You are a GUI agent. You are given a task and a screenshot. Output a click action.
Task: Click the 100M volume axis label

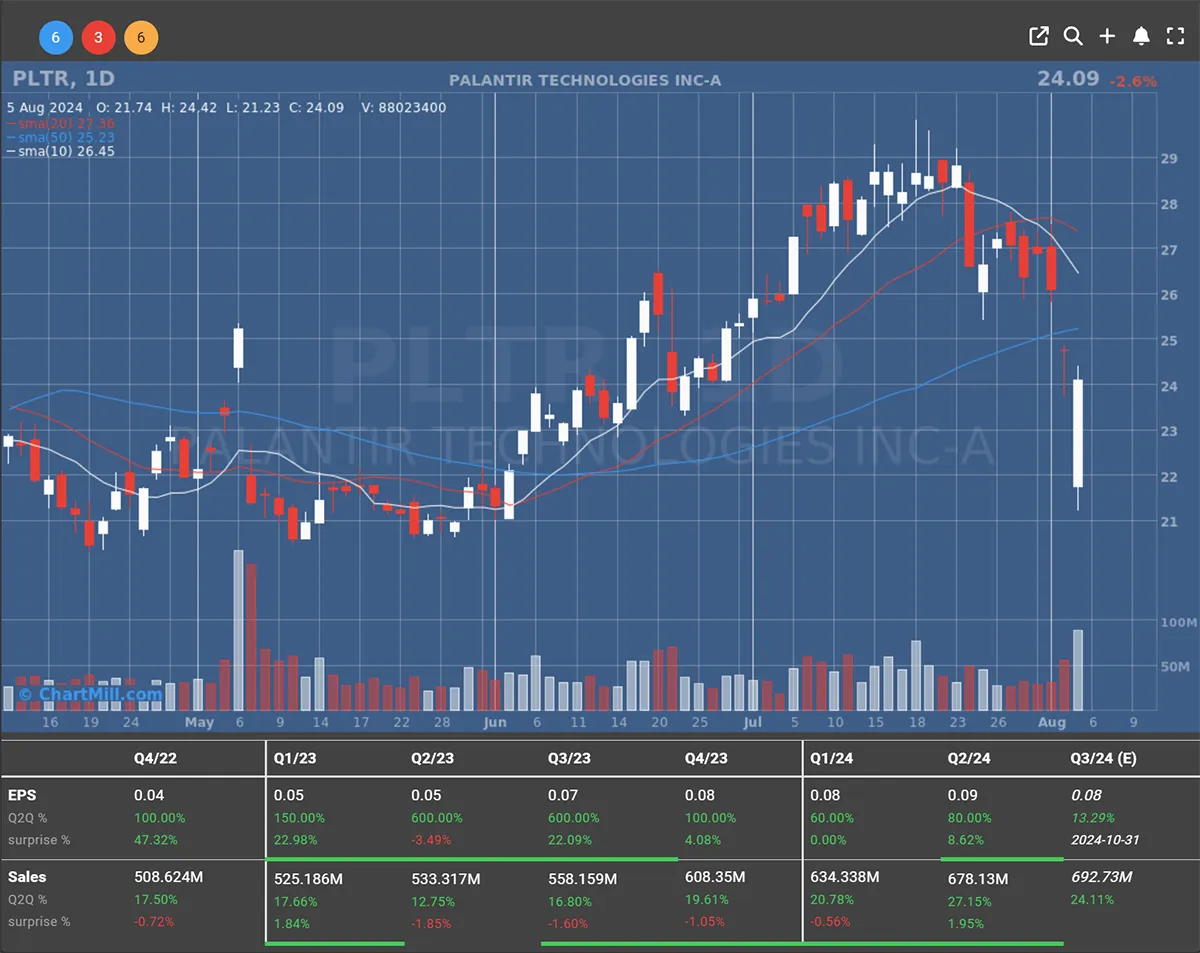click(x=1177, y=622)
